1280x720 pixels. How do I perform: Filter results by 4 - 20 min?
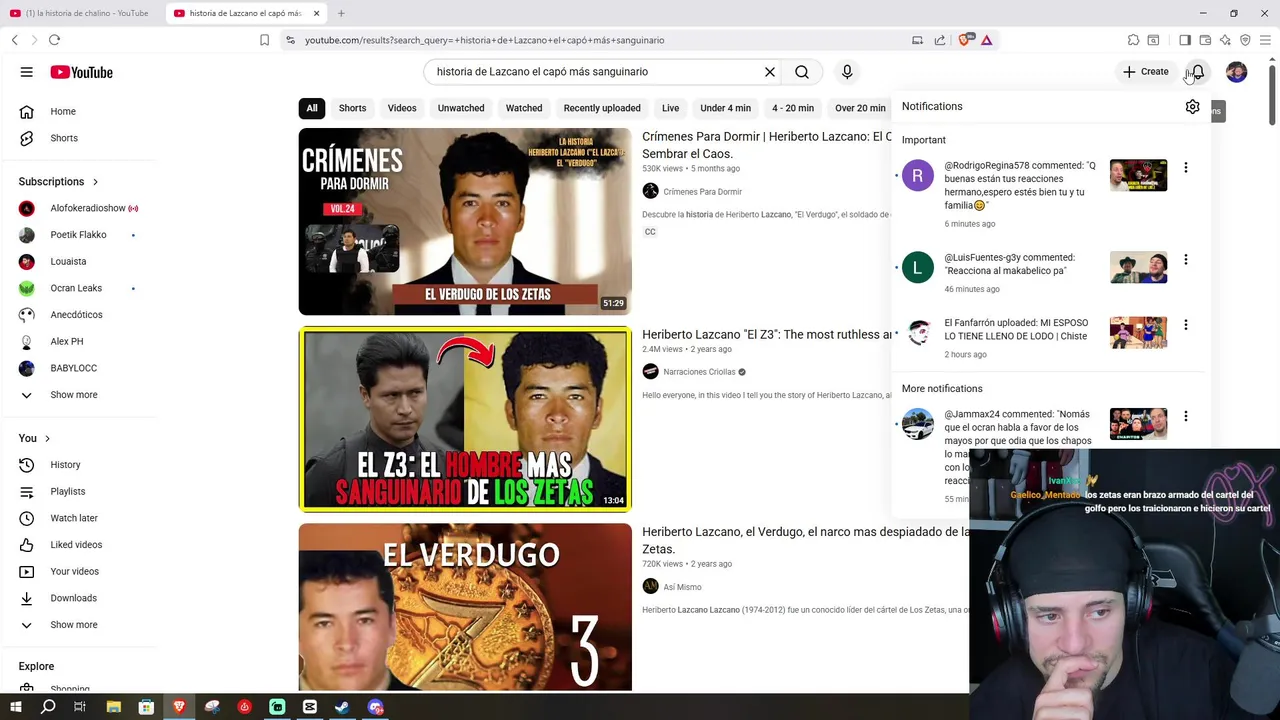[x=793, y=108]
